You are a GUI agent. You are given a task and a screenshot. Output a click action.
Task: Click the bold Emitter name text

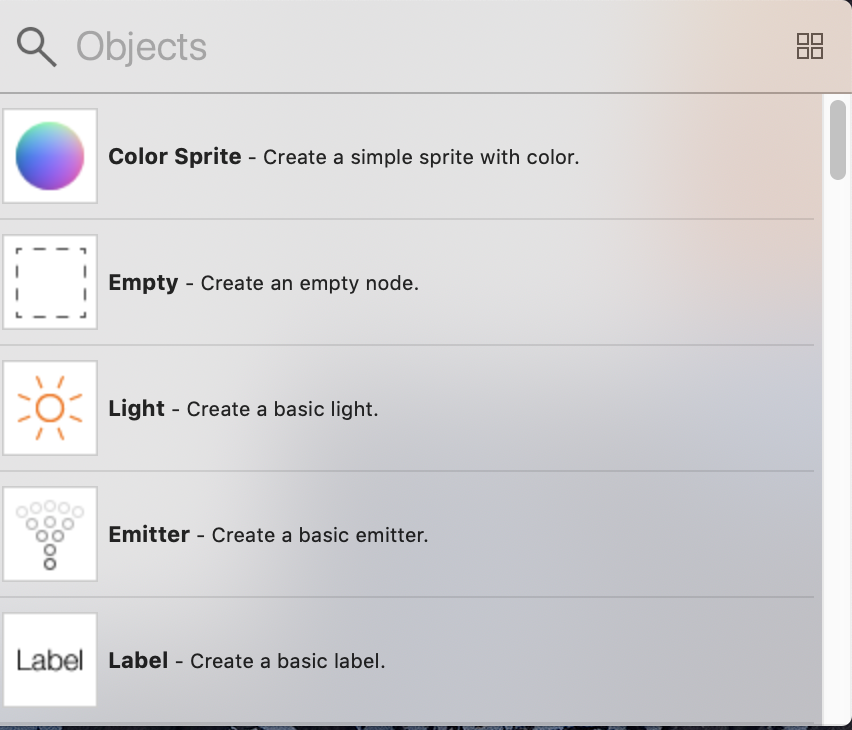pos(149,535)
